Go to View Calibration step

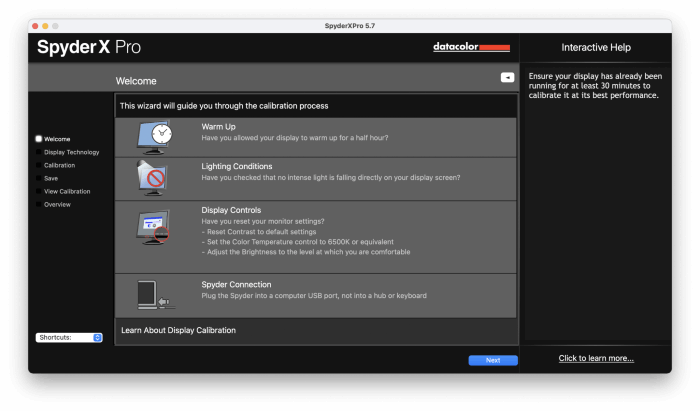(x=67, y=191)
